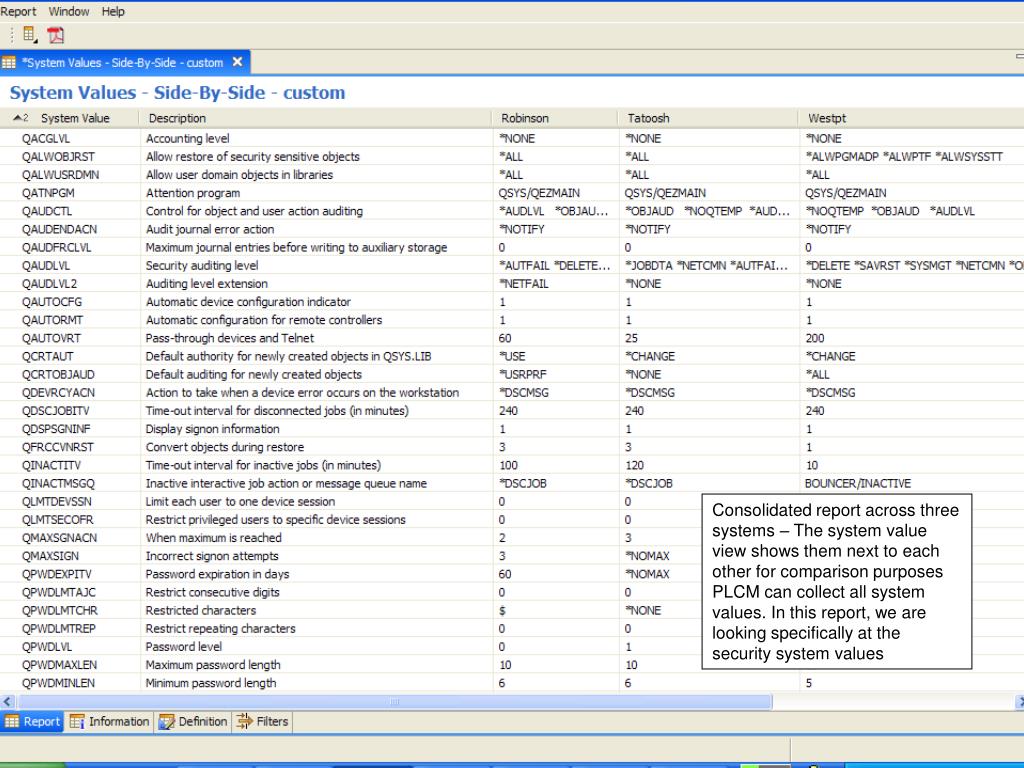The height and width of the screenshot is (768, 1024).
Task: Sort by the System Value column header
Action: [x=70, y=118]
